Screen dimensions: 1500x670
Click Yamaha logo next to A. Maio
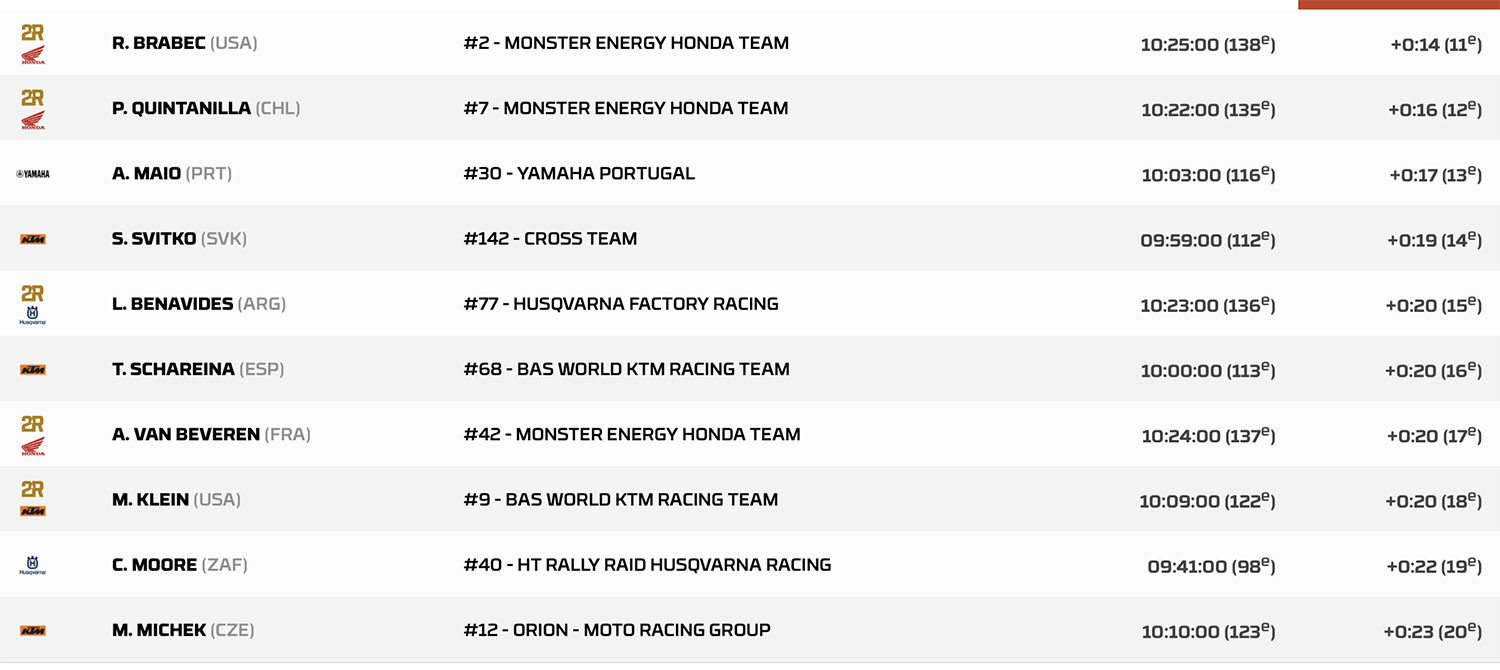(33, 174)
